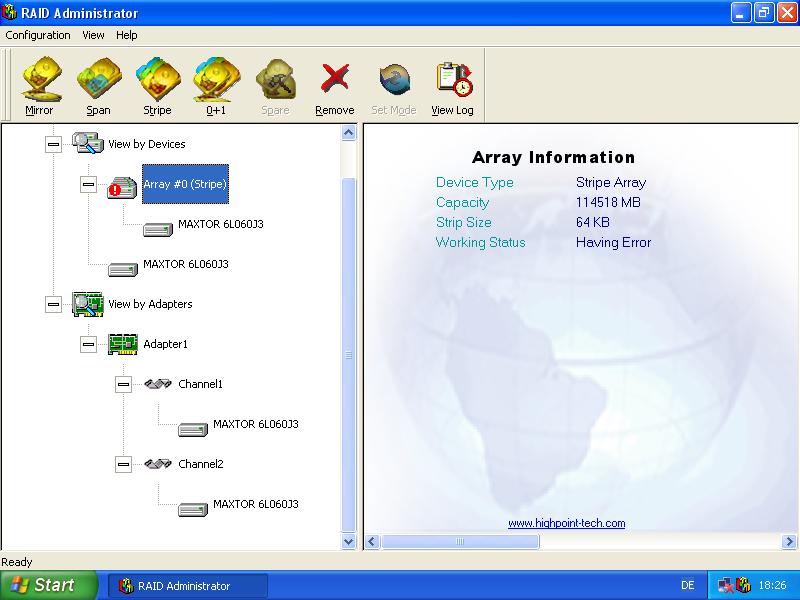Remove the selected array with red X
Screen dimensions: 800x600
(x=335, y=87)
